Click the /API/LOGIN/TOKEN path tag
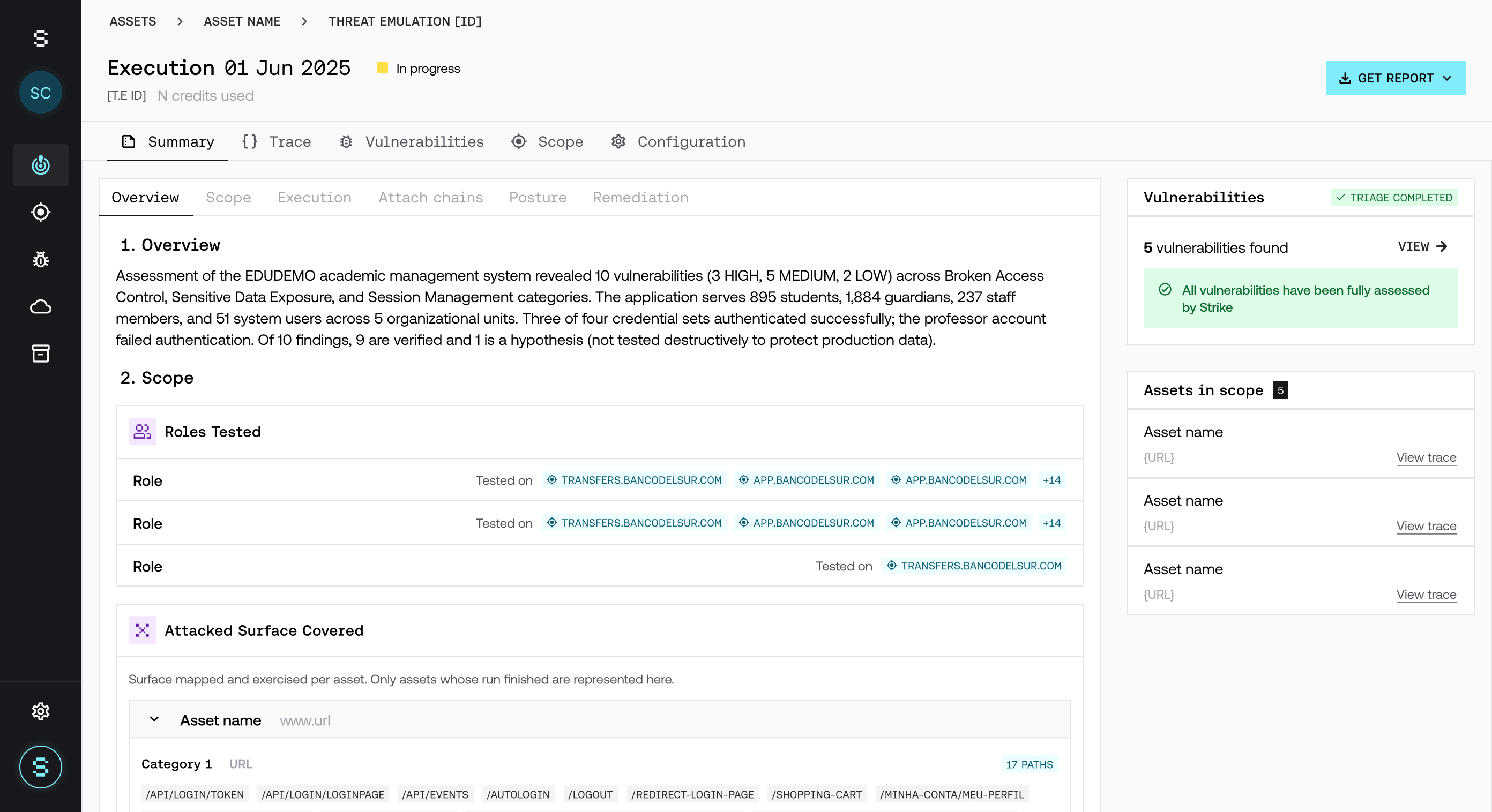The height and width of the screenshot is (812, 1492). 195,794
